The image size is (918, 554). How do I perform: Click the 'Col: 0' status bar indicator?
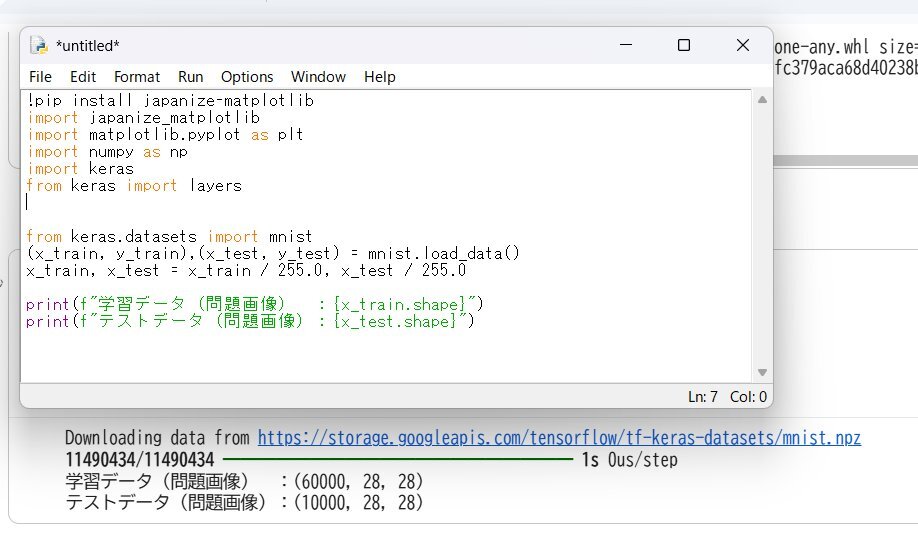tap(748, 397)
